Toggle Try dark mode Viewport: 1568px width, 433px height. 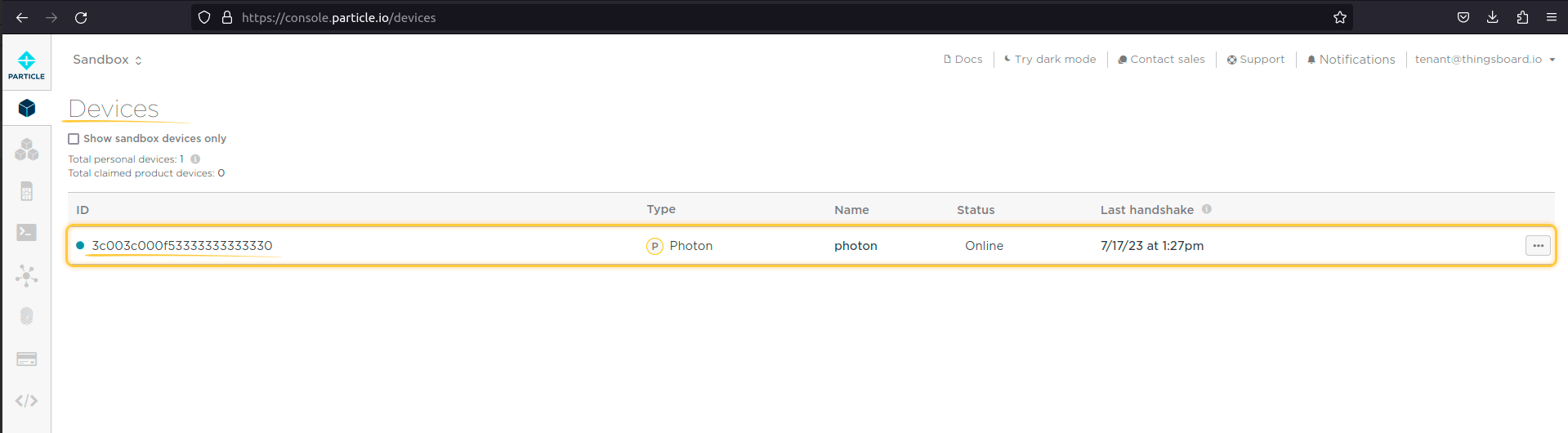(x=1050, y=60)
